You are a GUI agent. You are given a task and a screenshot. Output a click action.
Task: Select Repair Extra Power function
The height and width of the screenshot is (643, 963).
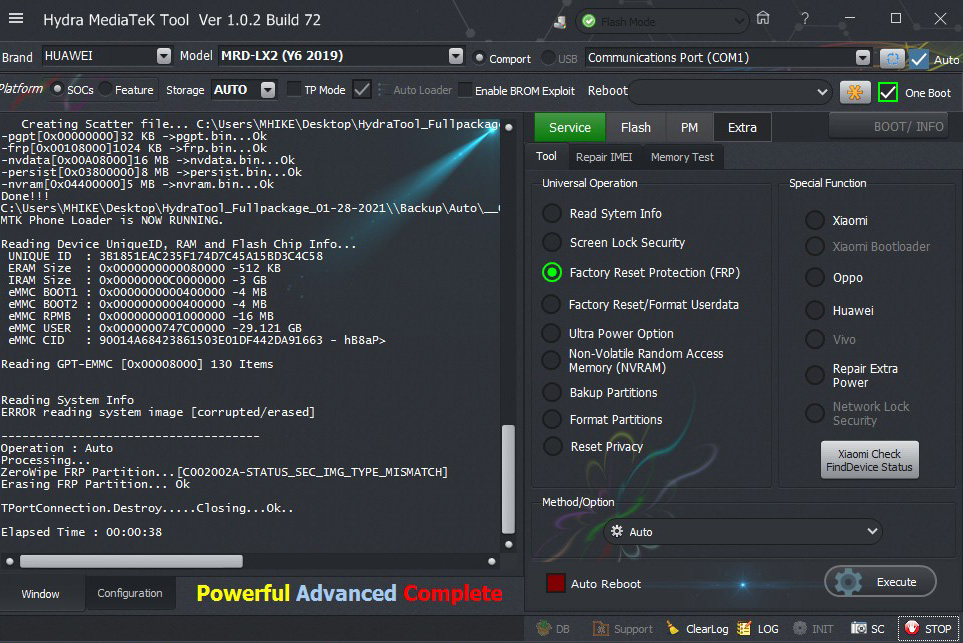tap(814, 375)
